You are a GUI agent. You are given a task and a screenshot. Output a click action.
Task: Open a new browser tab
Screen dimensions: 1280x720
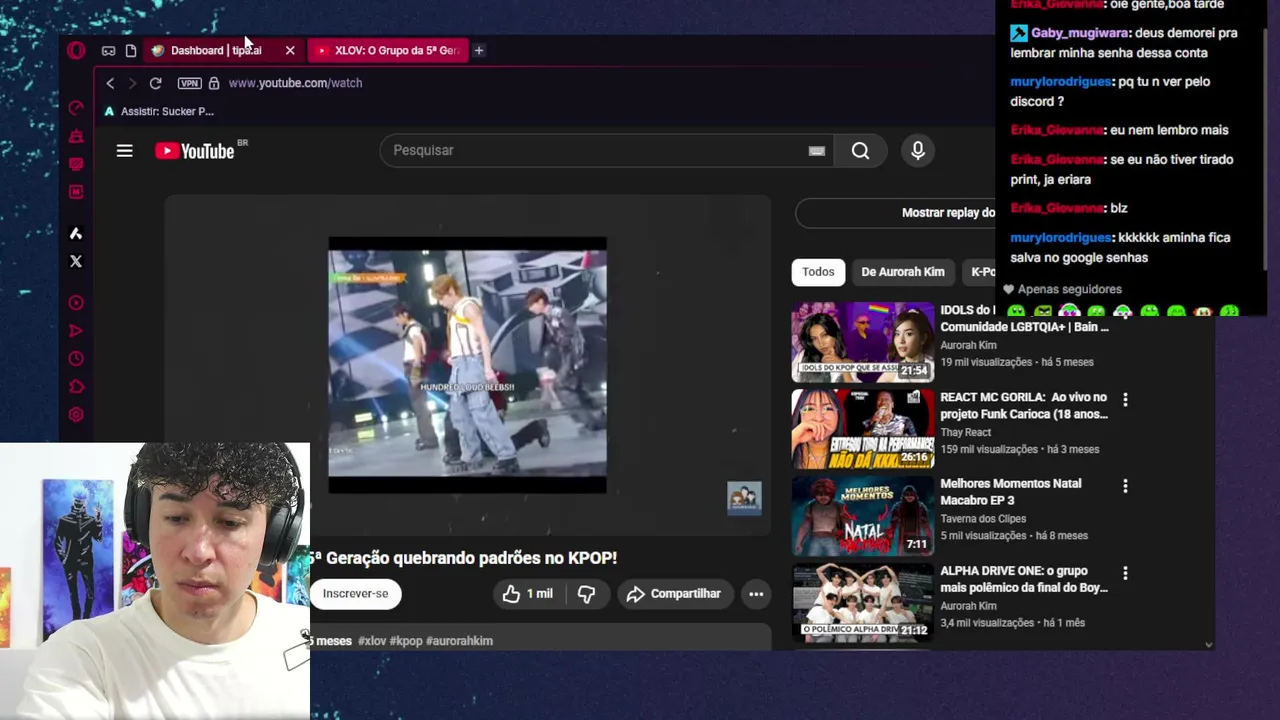coord(479,50)
